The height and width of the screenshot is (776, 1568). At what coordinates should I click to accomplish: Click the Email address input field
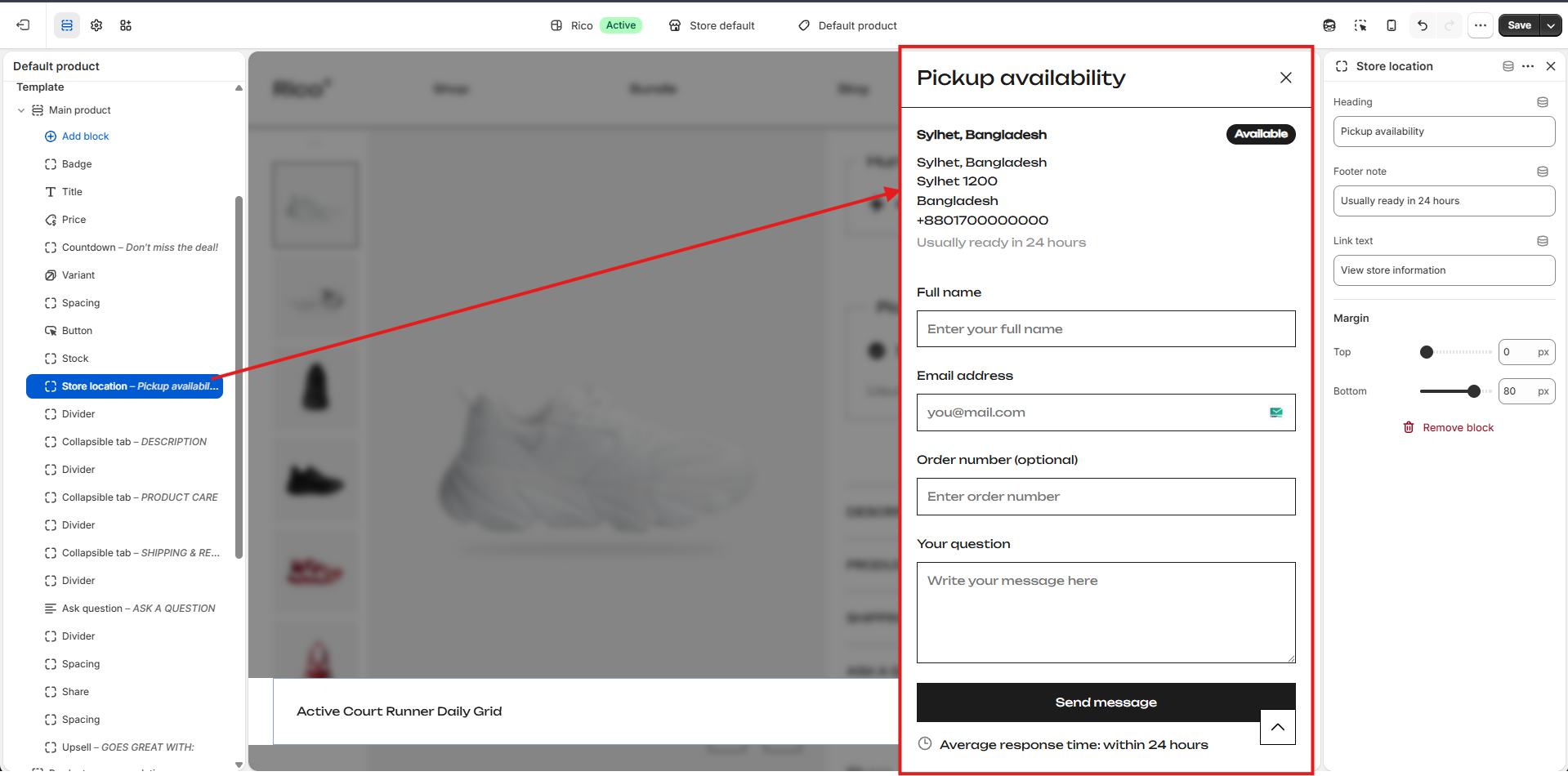pos(1106,413)
